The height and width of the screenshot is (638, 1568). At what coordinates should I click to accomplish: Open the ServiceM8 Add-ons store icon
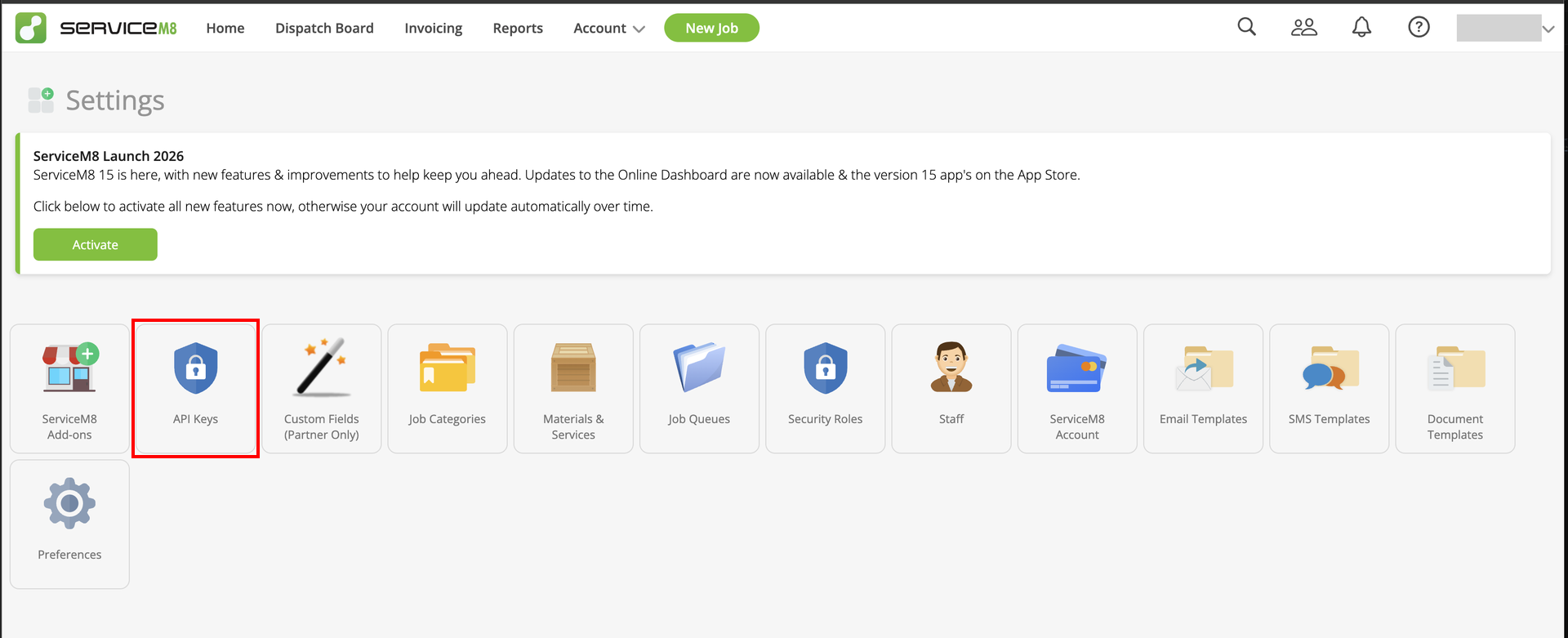[x=70, y=368]
